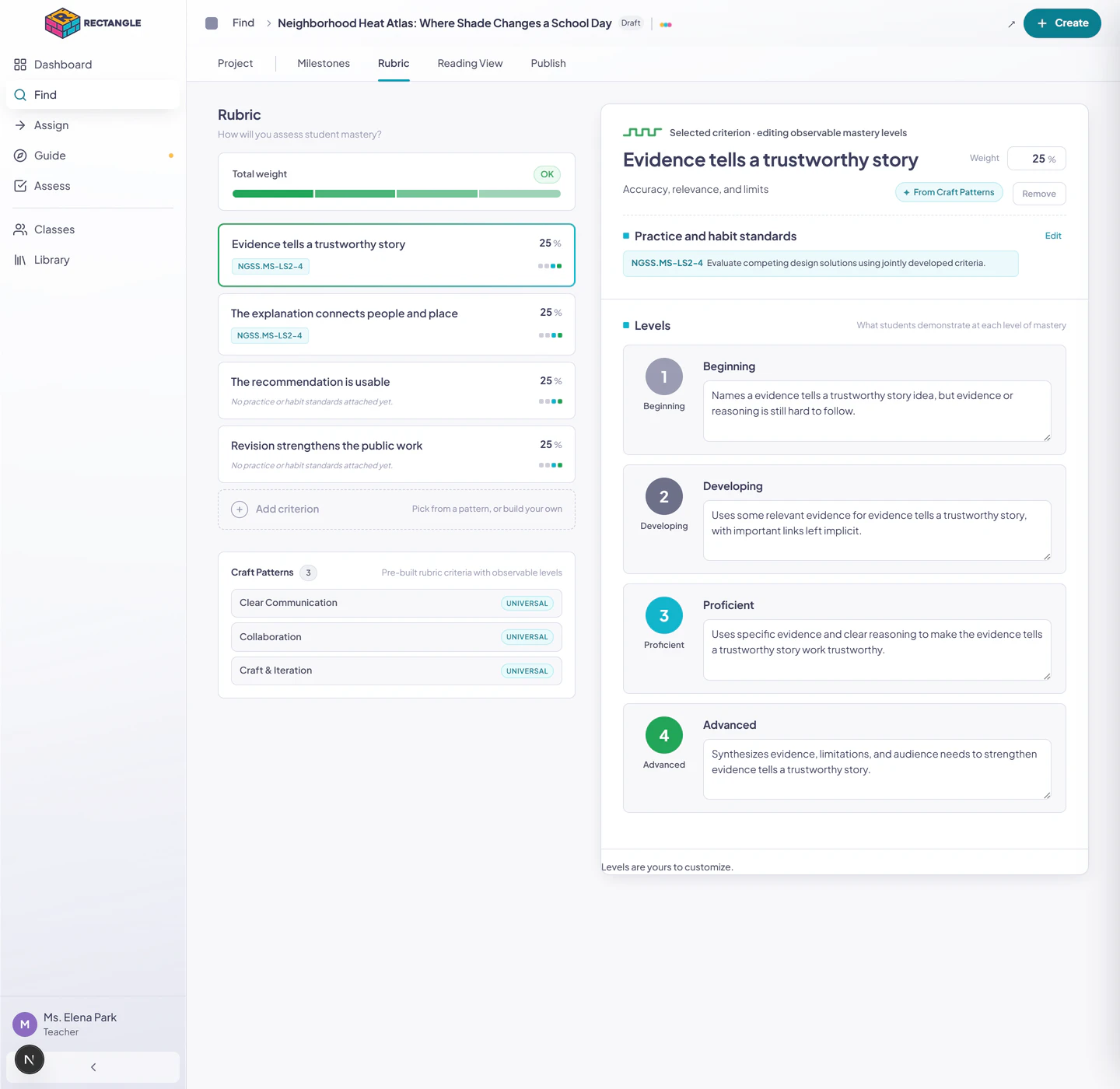The height and width of the screenshot is (1089, 1120).
Task: Collapse the sidebar with the chevron
Action: (93, 1067)
